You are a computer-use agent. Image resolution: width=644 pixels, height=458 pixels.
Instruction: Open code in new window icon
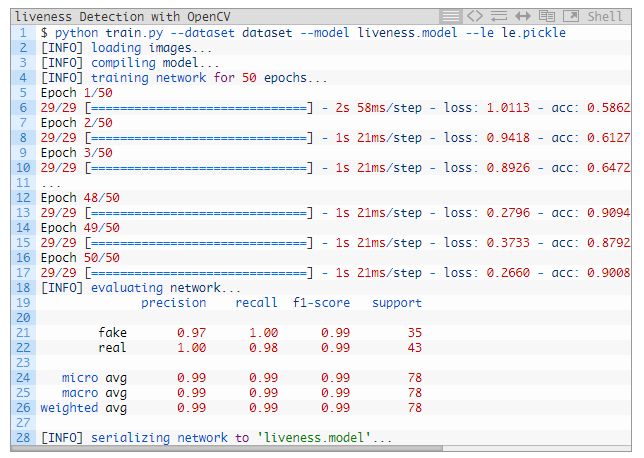point(570,16)
